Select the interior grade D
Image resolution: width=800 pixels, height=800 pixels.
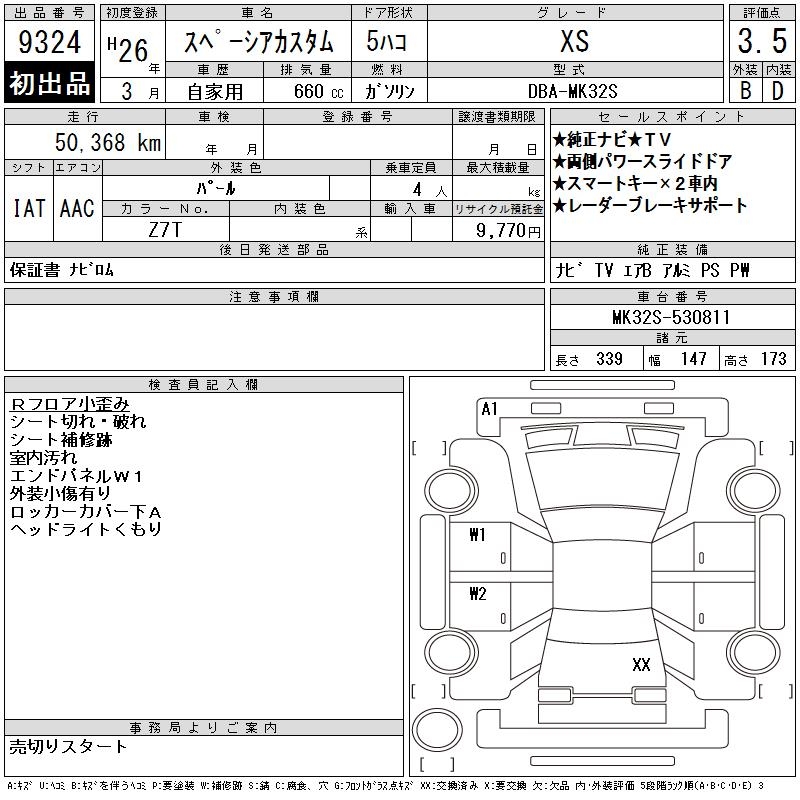click(778, 91)
